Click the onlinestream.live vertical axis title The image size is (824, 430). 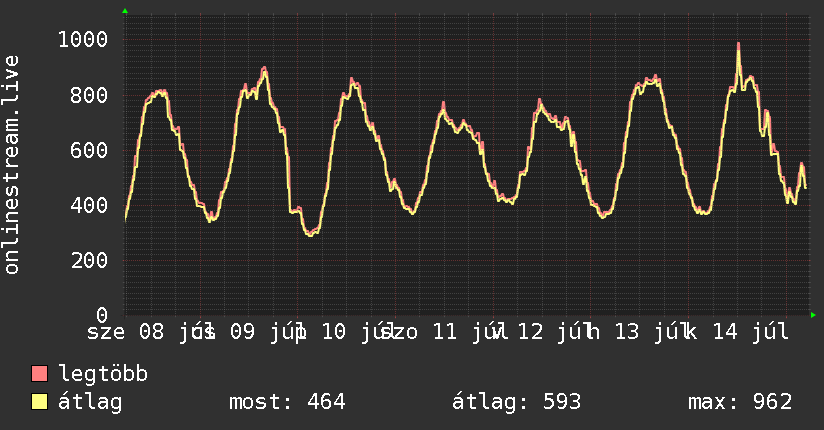[x=11, y=165]
